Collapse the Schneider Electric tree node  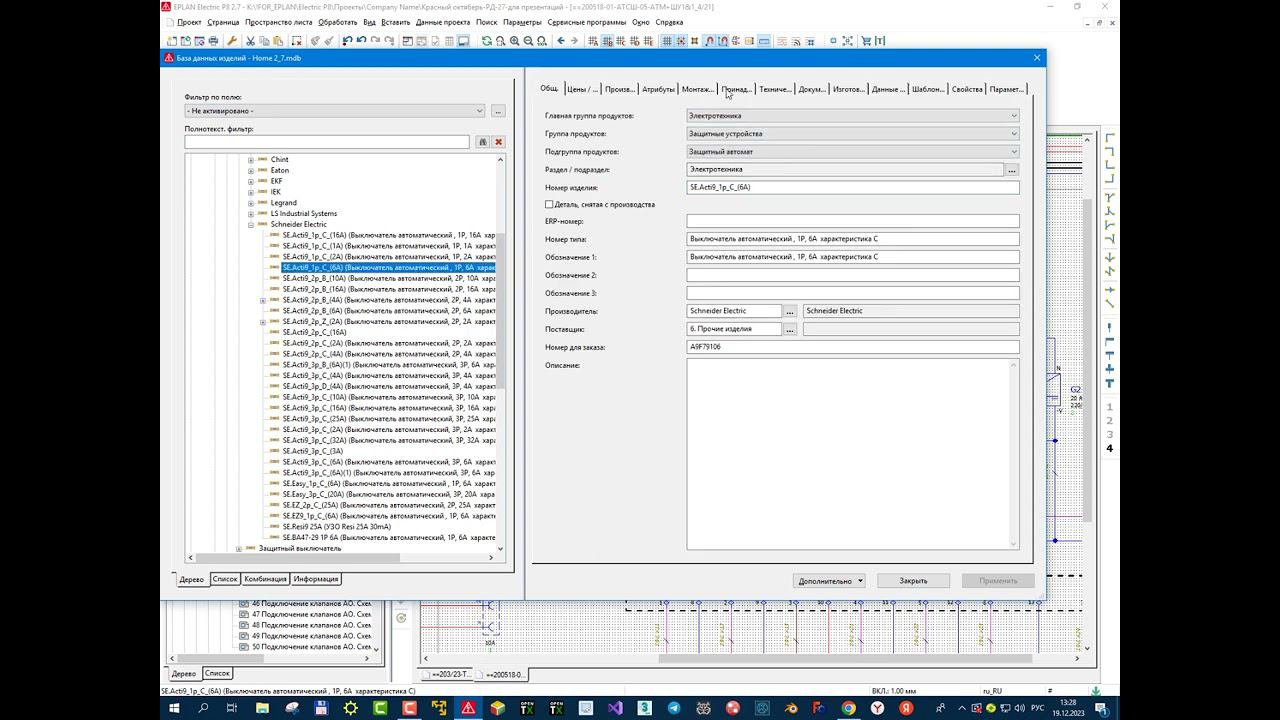pyautogui.click(x=251, y=225)
